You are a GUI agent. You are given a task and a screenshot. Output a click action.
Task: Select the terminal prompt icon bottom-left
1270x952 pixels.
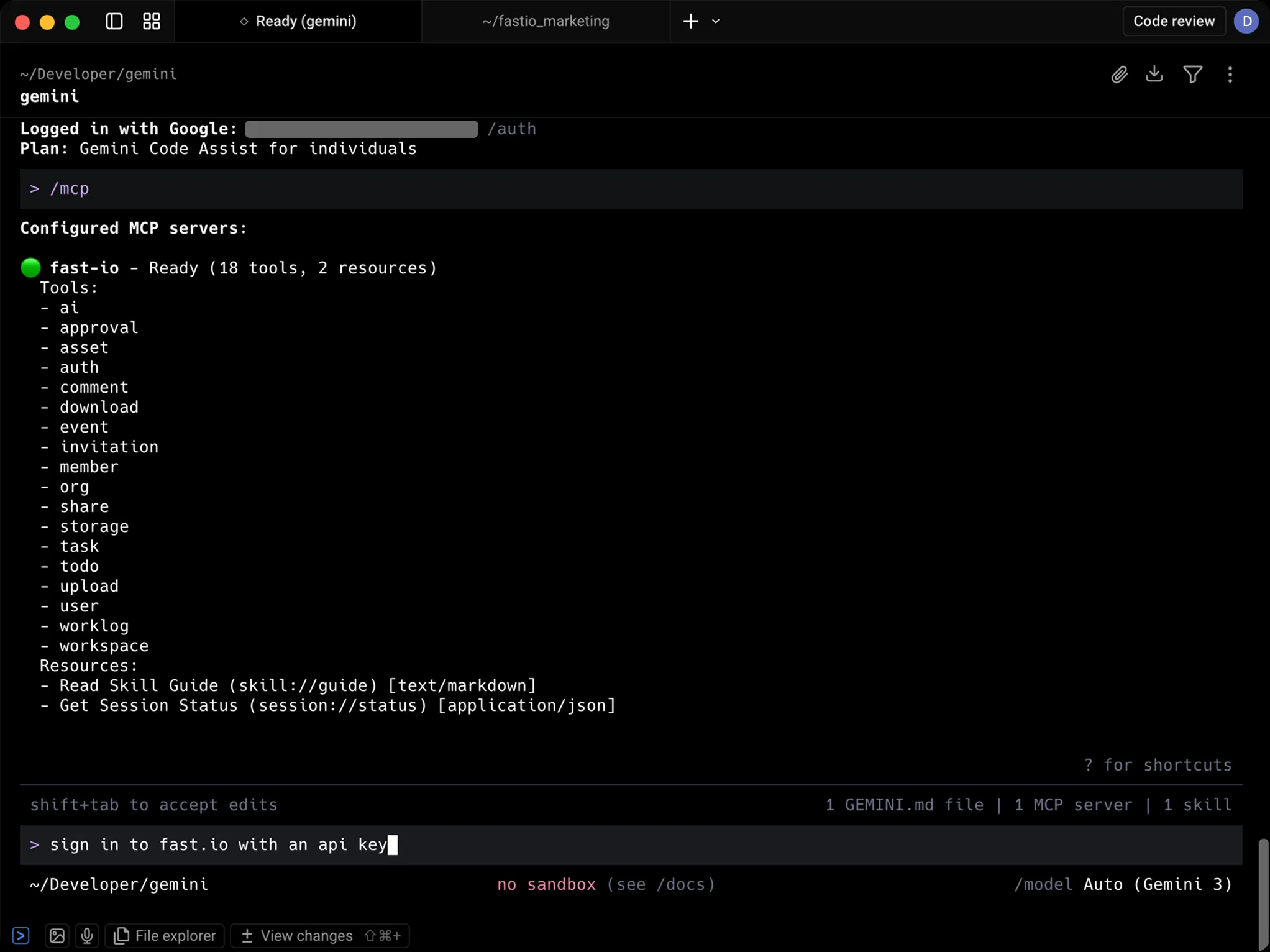[22, 935]
